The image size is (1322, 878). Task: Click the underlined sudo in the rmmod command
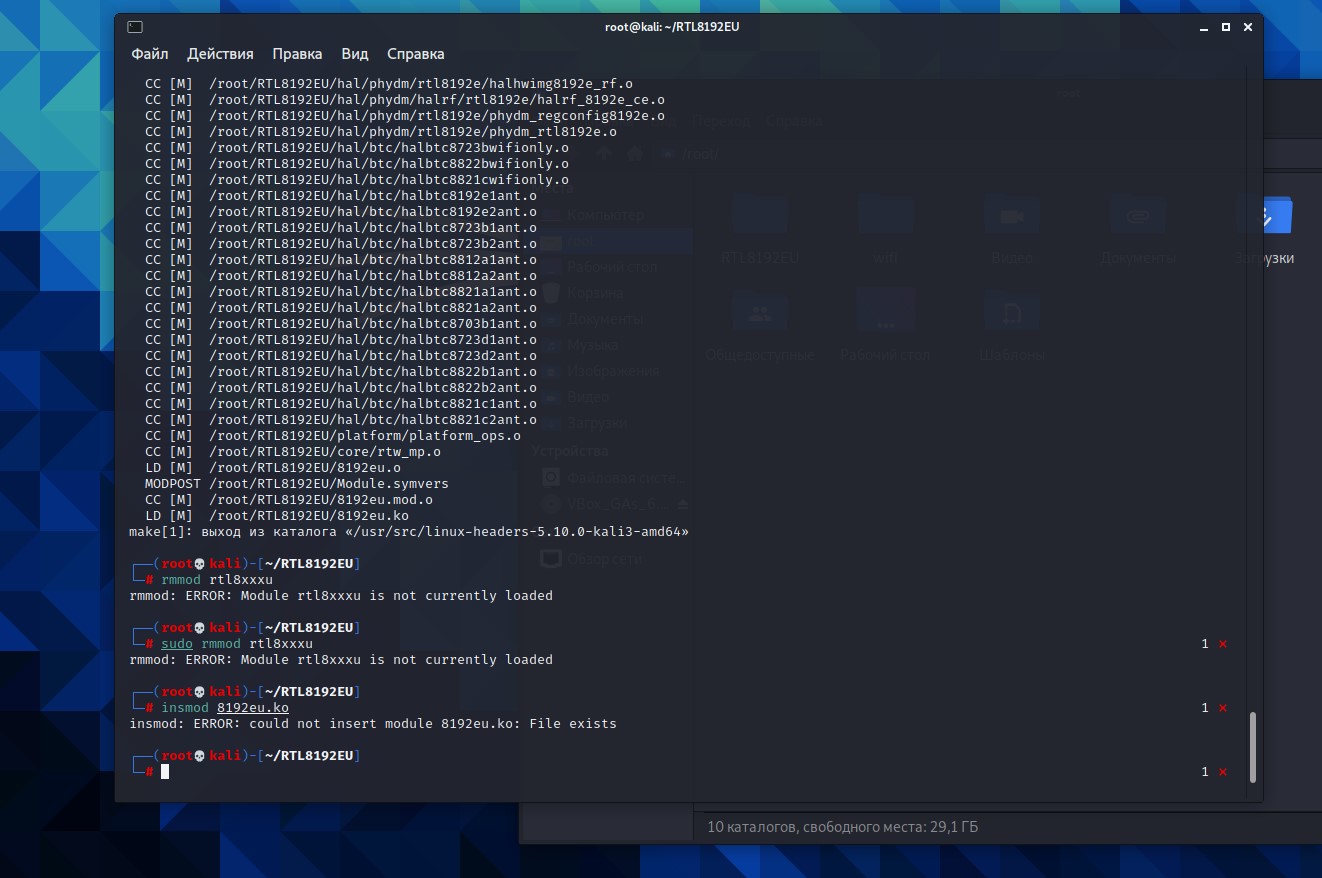[x=176, y=643]
